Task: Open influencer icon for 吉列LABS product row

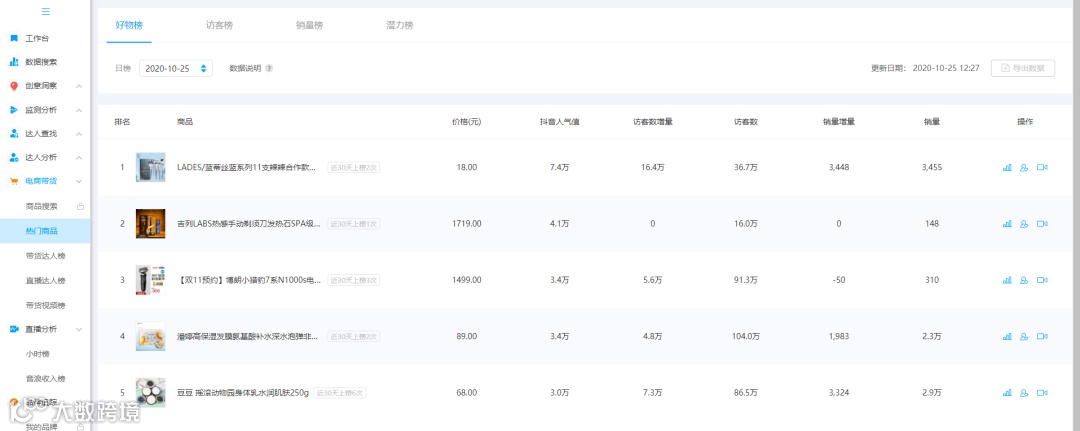Action: tap(1024, 224)
